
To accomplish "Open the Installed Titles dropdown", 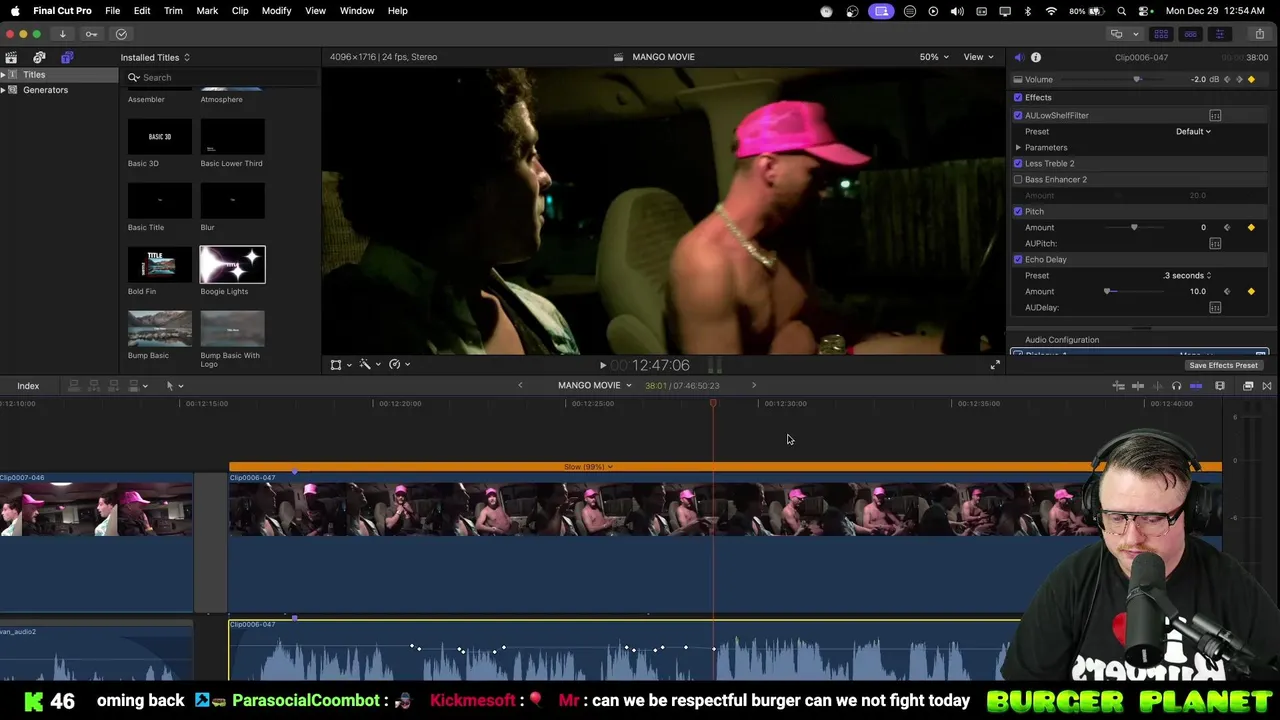I will [x=155, y=57].
